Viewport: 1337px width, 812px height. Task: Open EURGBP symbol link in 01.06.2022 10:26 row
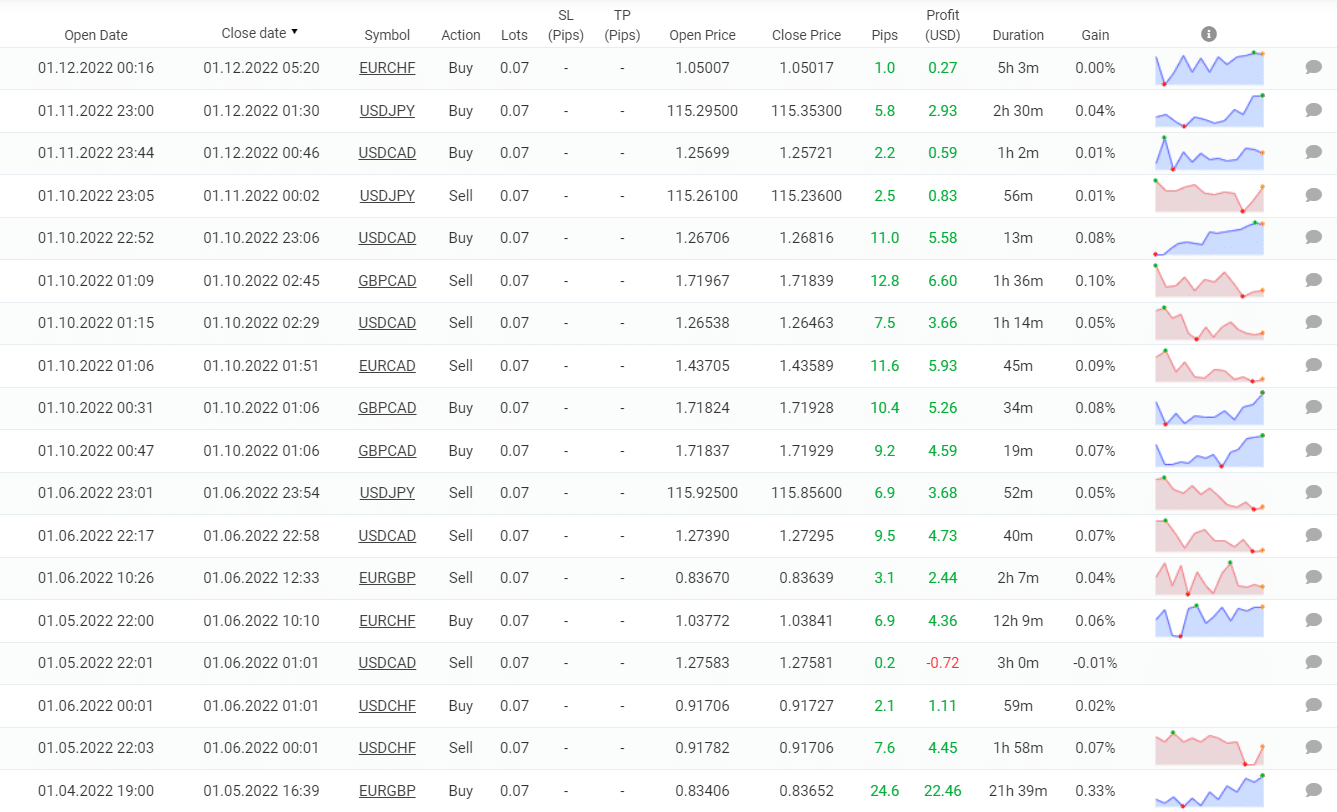[387, 578]
